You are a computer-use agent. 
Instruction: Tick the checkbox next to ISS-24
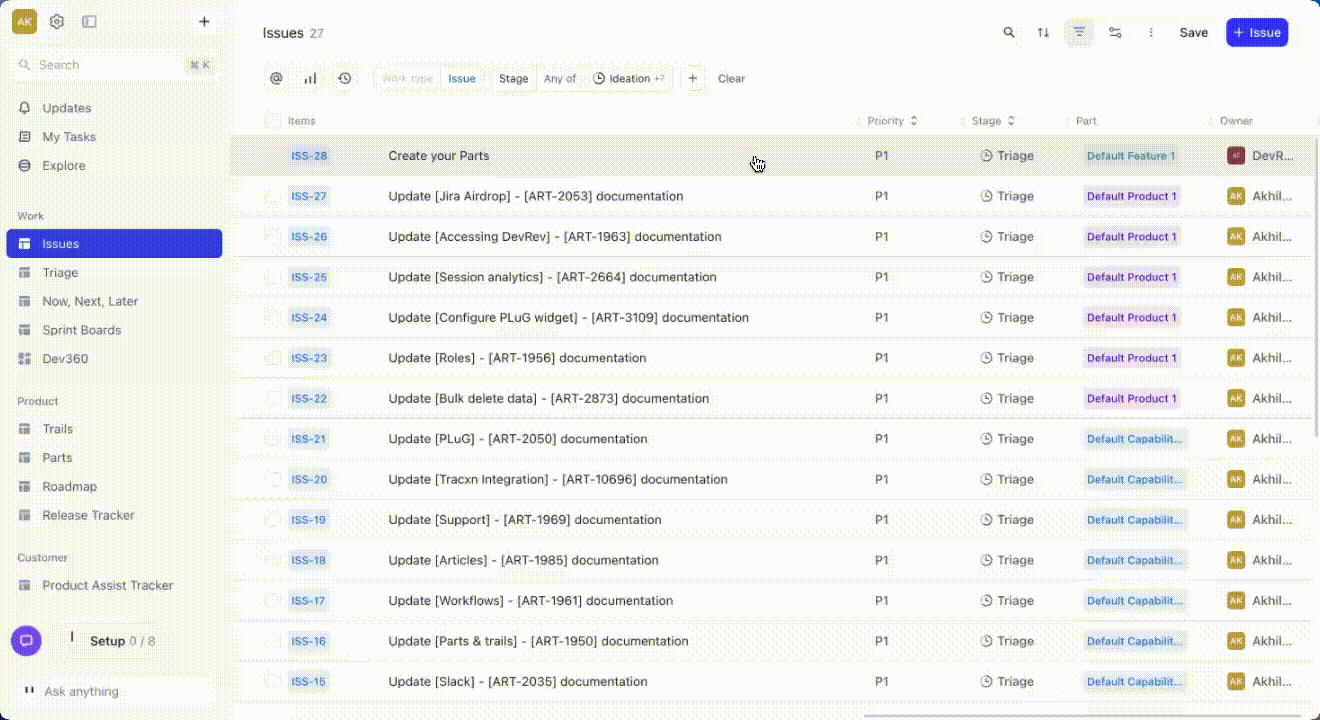click(x=273, y=318)
